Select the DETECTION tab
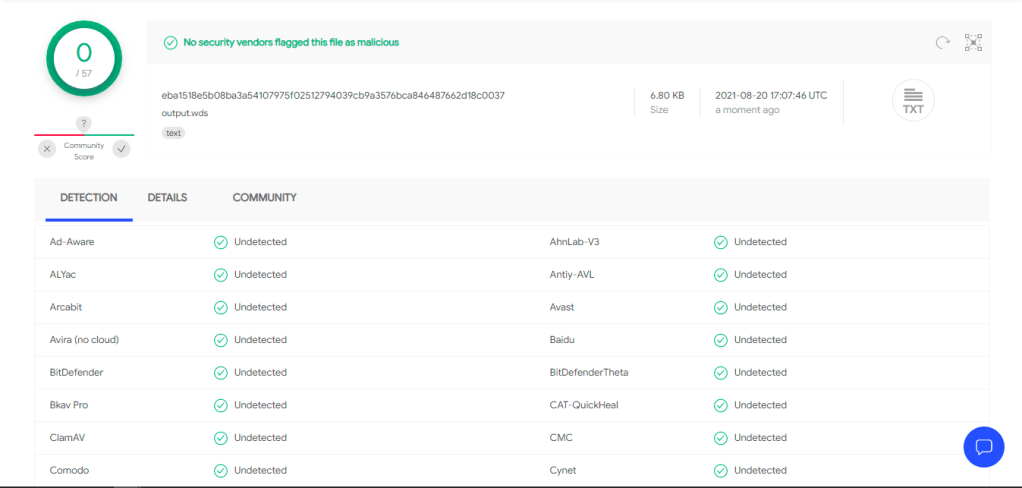 (x=88, y=198)
